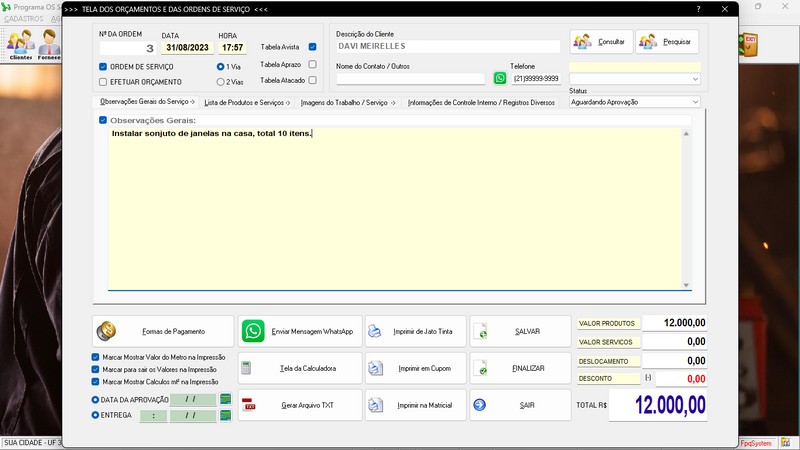This screenshot has height=450, width=800.
Task: Send message via Enviar Mensagem WhatsApp
Action: pos(300,331)
